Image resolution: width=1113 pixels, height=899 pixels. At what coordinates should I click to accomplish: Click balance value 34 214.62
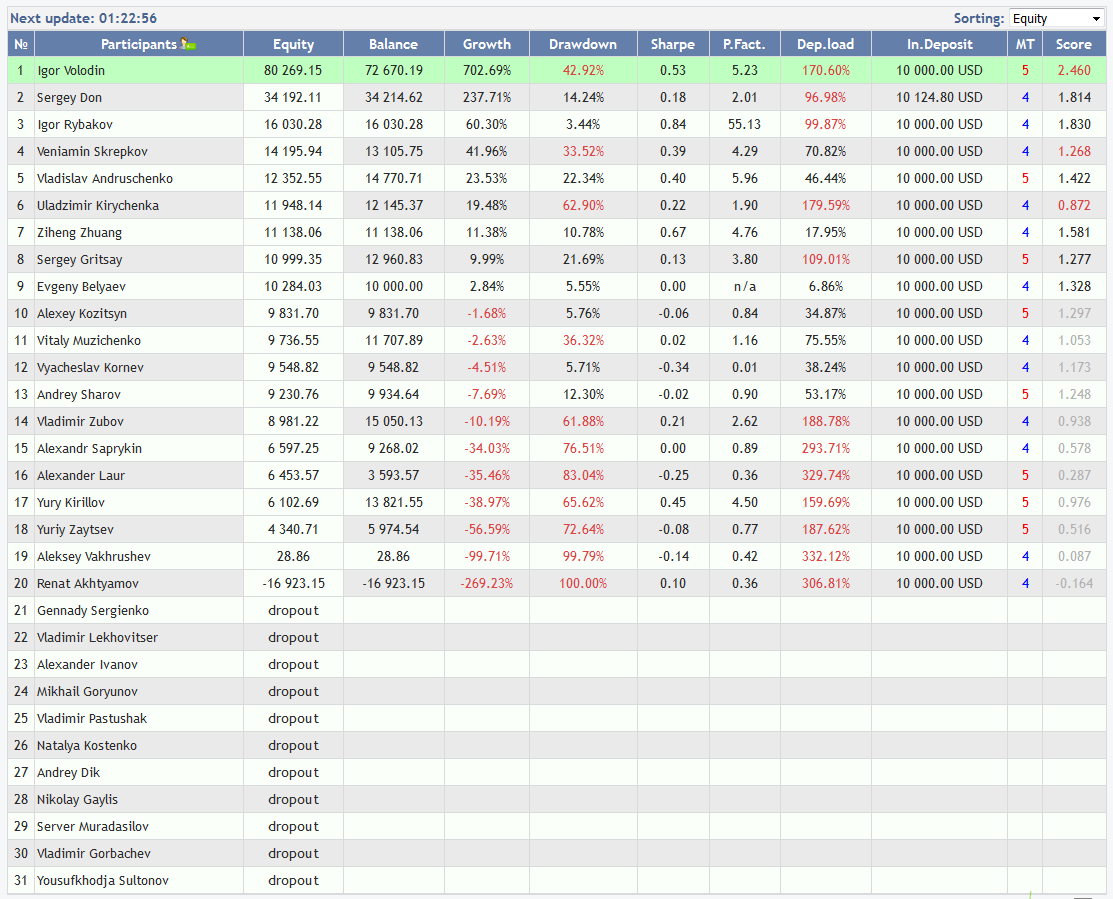(x=394, y=97)
